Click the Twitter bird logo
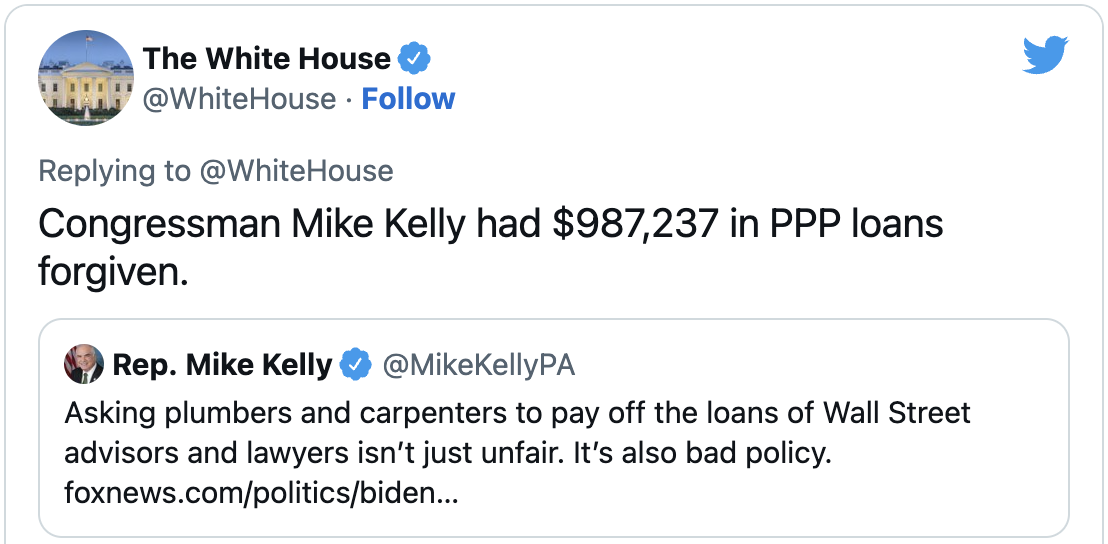Screen dimensions: 1108x544 pyautogui.click(x=1046, y=57)
